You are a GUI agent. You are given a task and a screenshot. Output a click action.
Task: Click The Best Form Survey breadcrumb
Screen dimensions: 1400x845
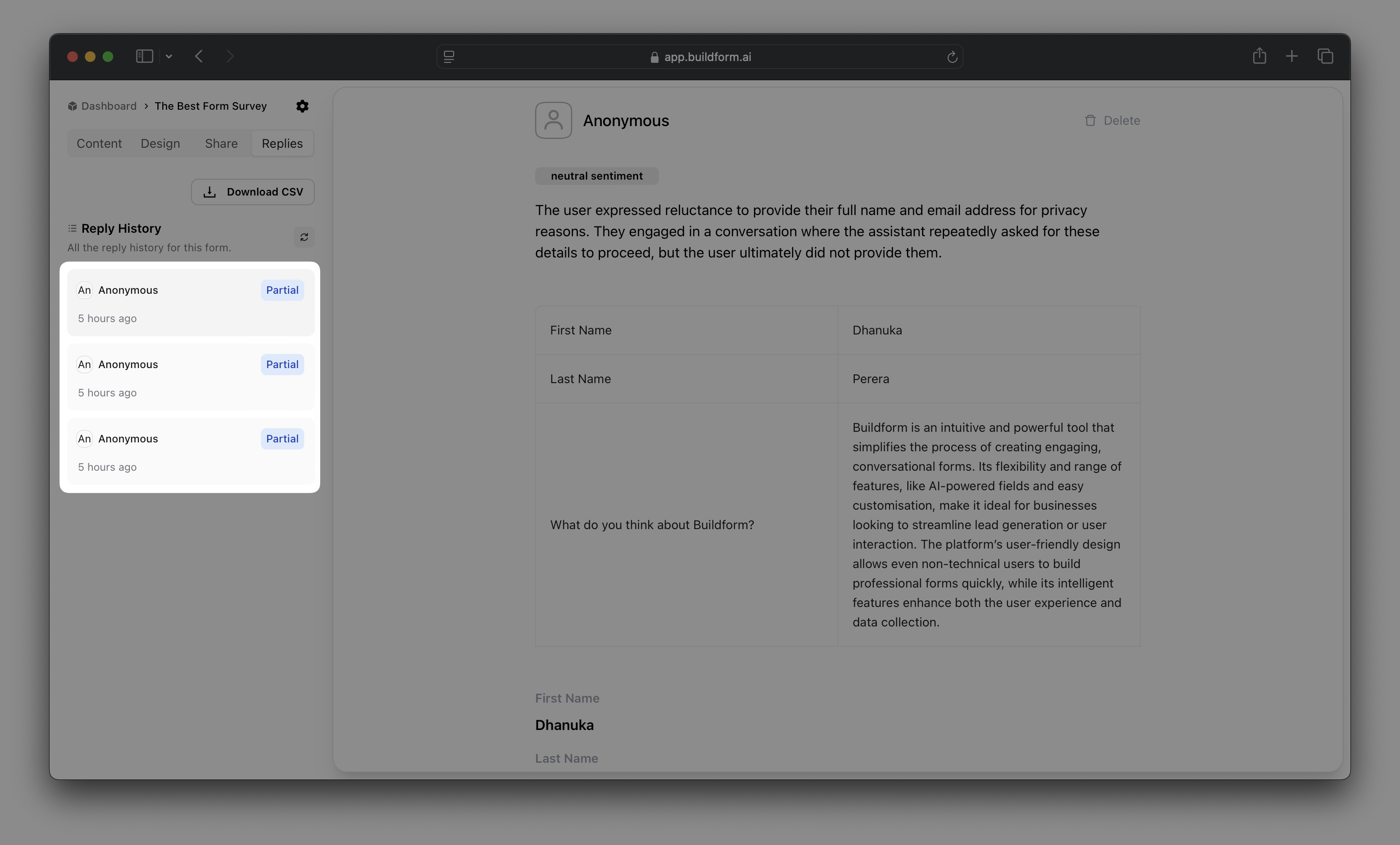click(211, 106)
